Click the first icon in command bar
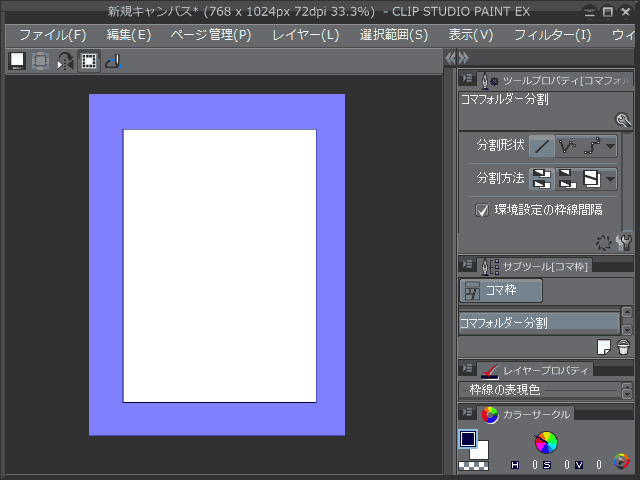This screenshot has height=480, width=640. [17, 61]
